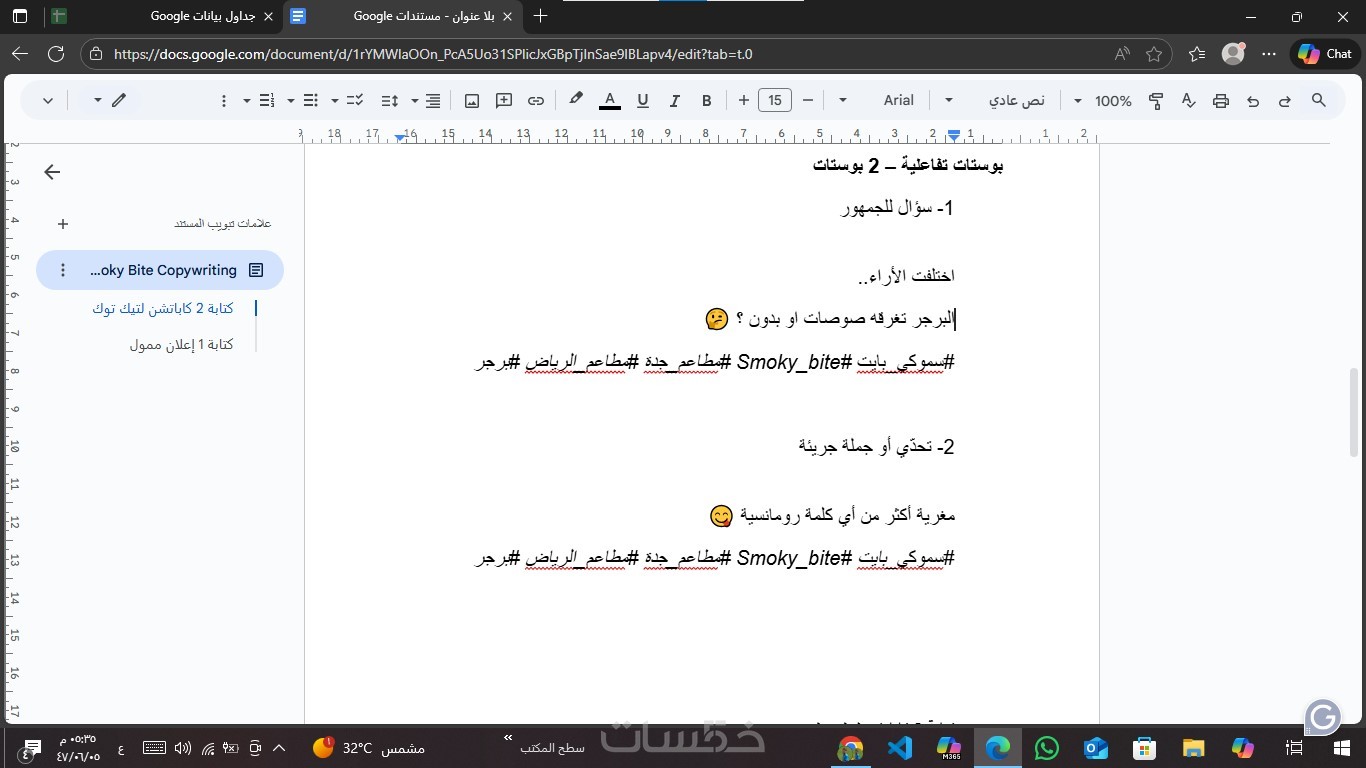
Task: Toggle bold formatting in the toolbar
Action: [707, 100]
